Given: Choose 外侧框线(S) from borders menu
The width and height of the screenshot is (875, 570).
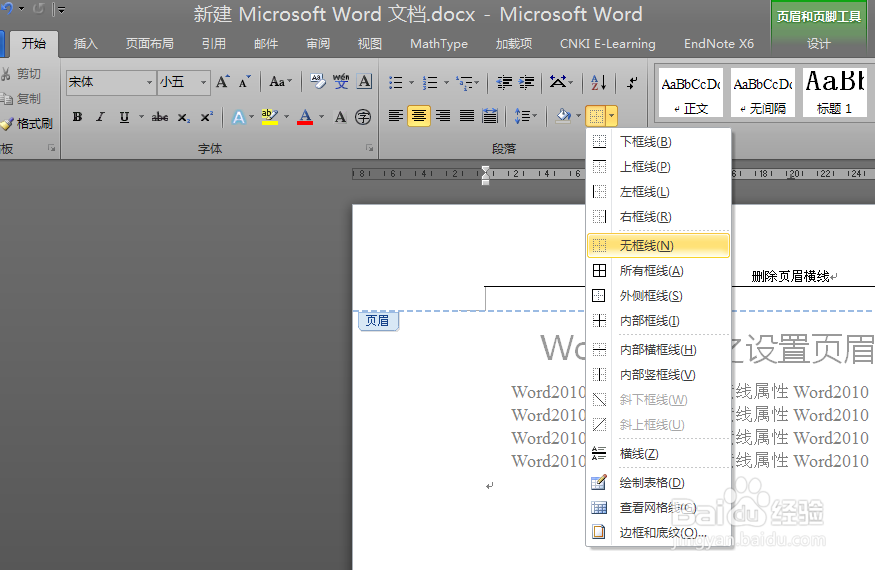Looking at the screenshot, I should click(658, 296).
